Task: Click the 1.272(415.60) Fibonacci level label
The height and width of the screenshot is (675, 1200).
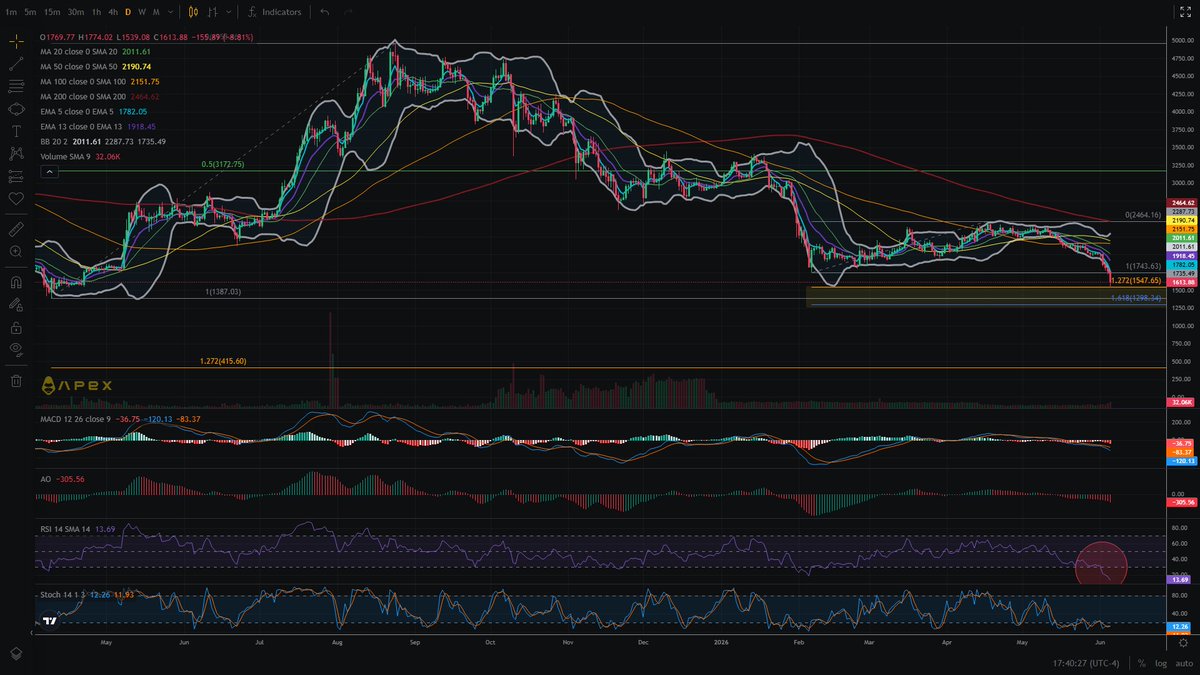Action: click(223, 361)
